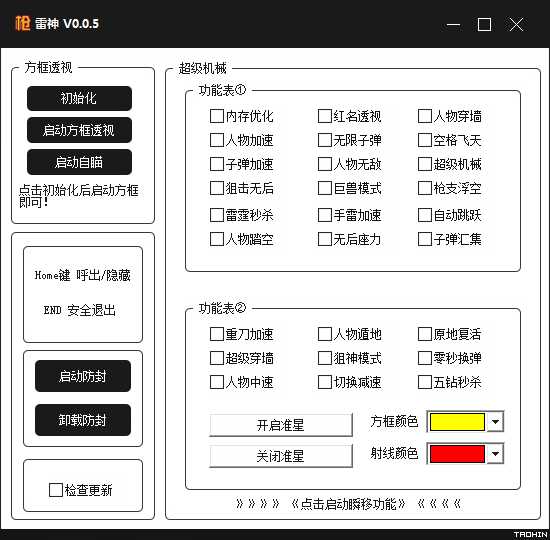Viewport: 550px width, 540px height.
Task: Check the 子弹加速 box
Action: (x=217, y=164)
